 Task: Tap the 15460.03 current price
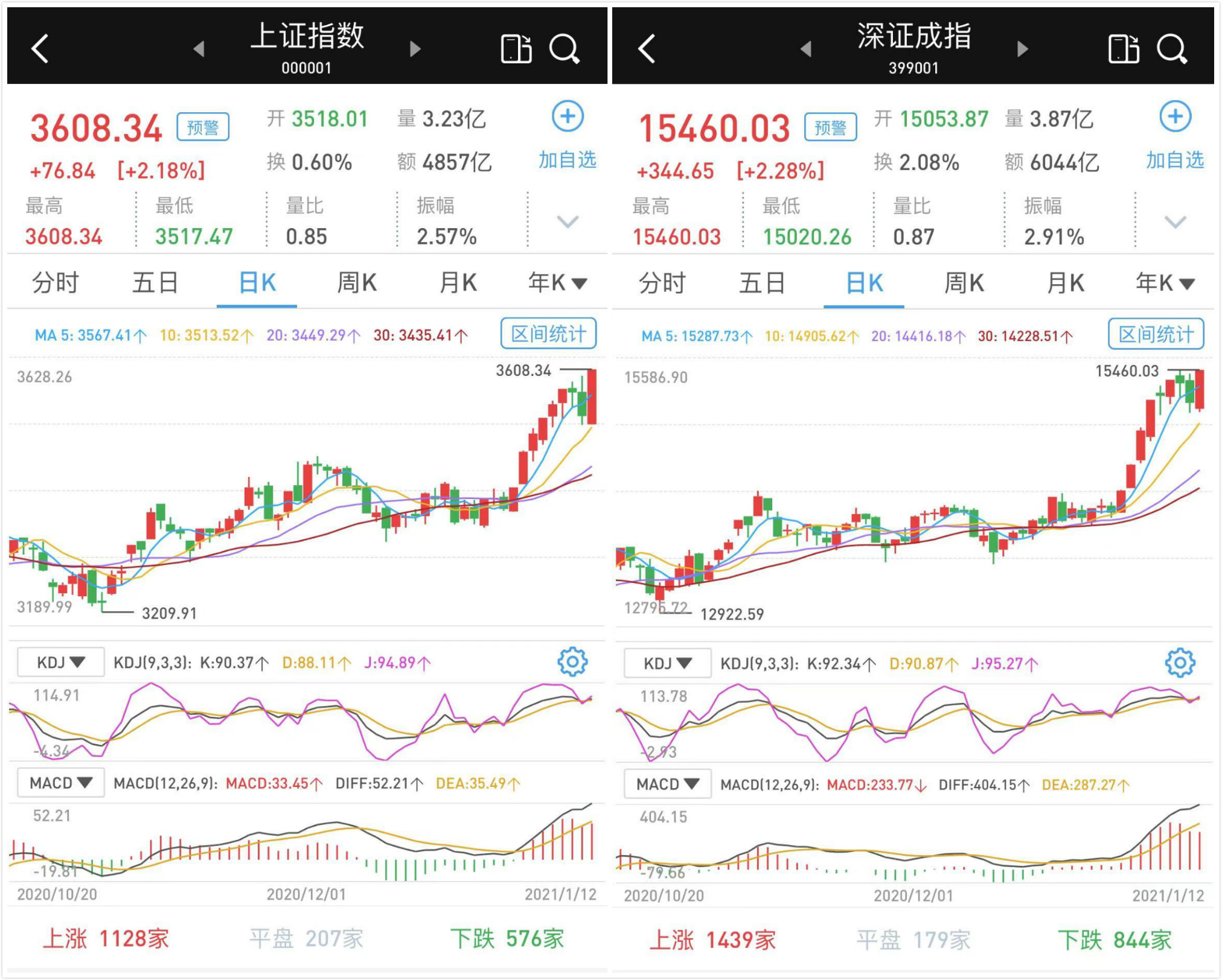coord(714,128)
